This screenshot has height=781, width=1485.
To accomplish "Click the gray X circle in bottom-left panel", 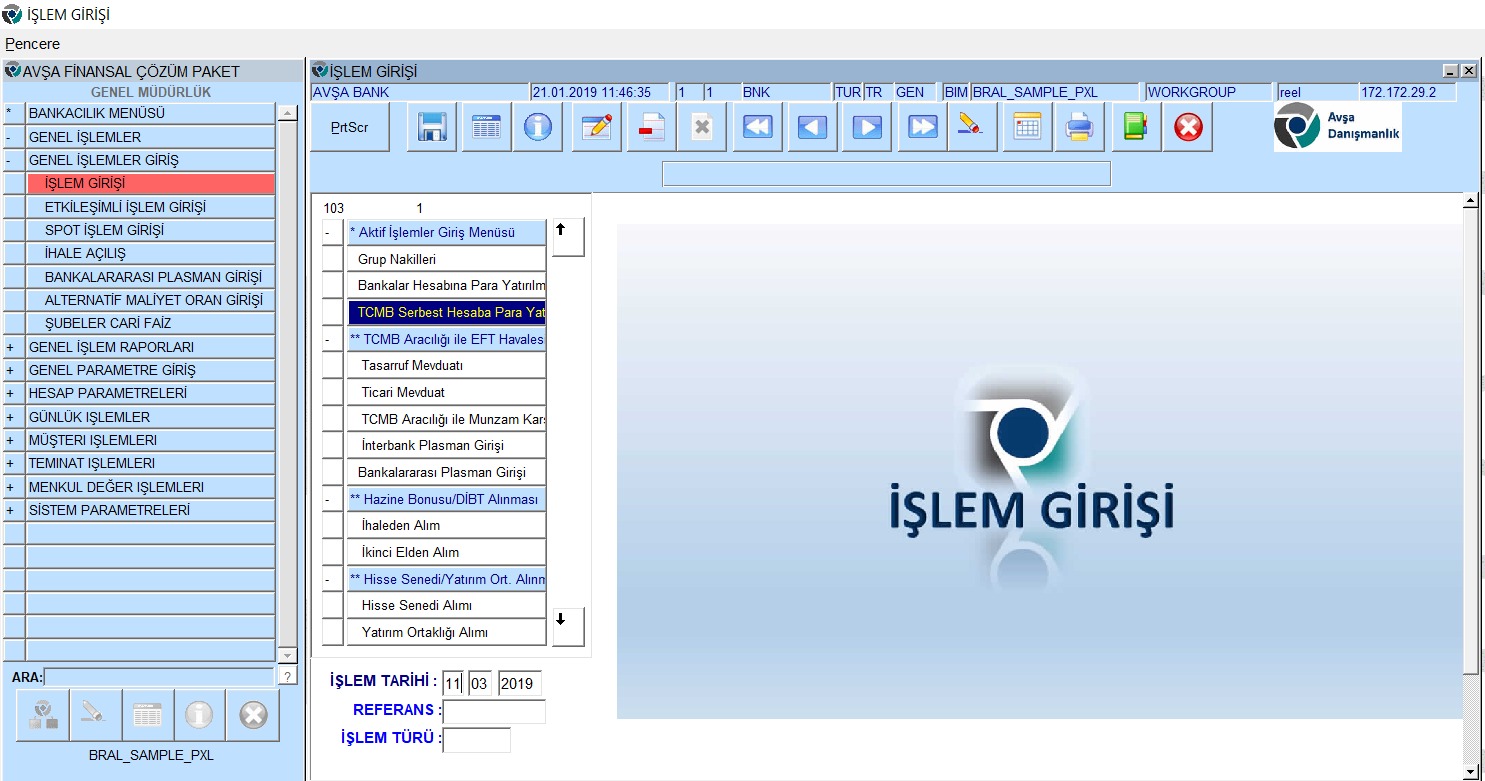I will click(x=253, y=714).
